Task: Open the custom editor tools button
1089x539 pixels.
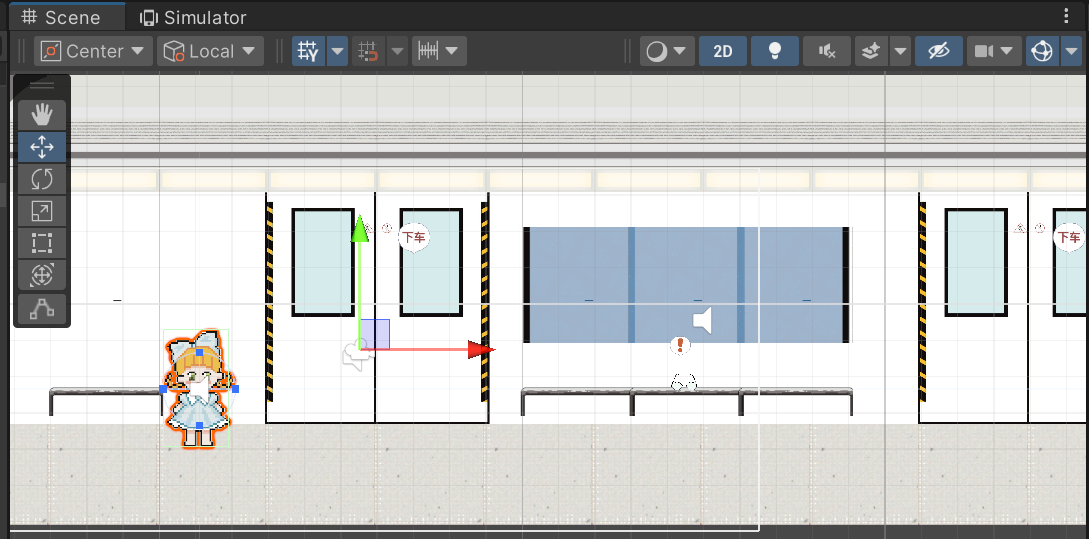Action: pyautogui.click(x=42, y=309)
